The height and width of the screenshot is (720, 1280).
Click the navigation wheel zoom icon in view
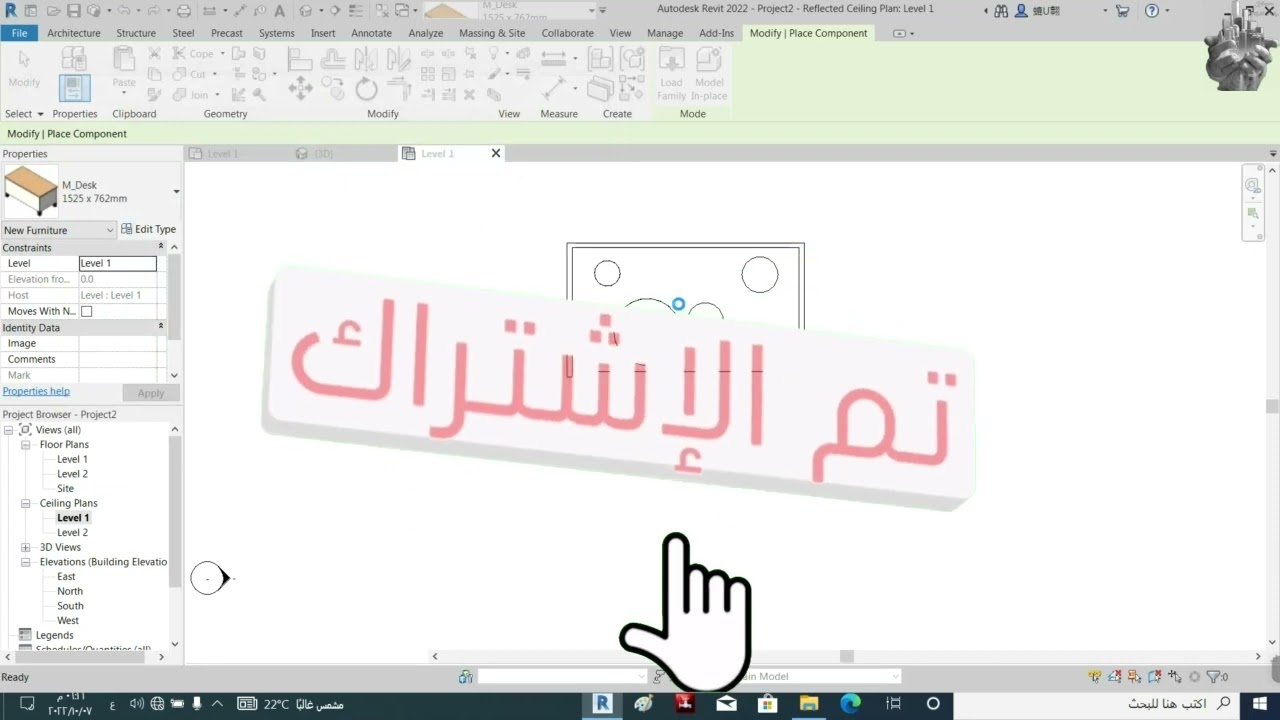coord(1253,186)
